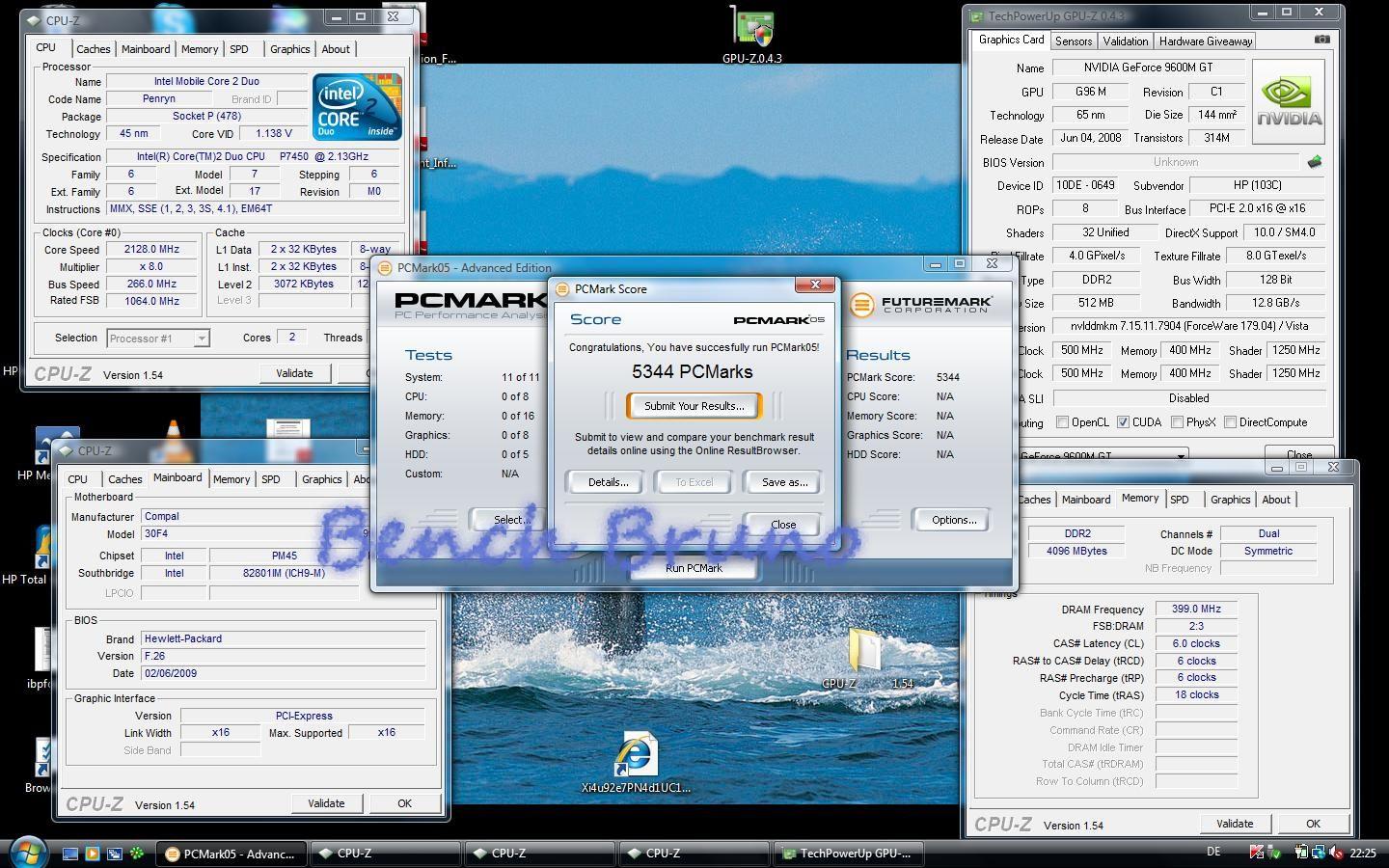The width and height of the screenshot is (1389, 868).
Task: Click the DE language indicator in the taskbar
Action: pos(1213,852)
